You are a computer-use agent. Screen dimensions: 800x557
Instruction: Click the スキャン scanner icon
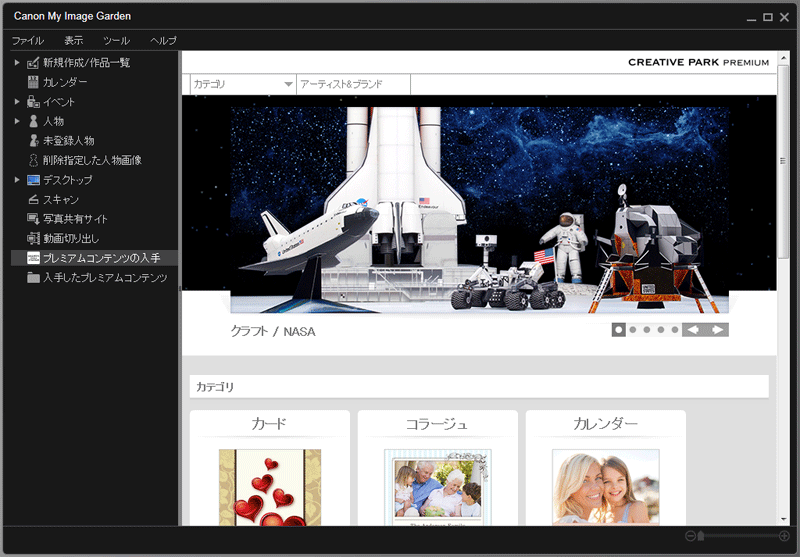[33, 199]
